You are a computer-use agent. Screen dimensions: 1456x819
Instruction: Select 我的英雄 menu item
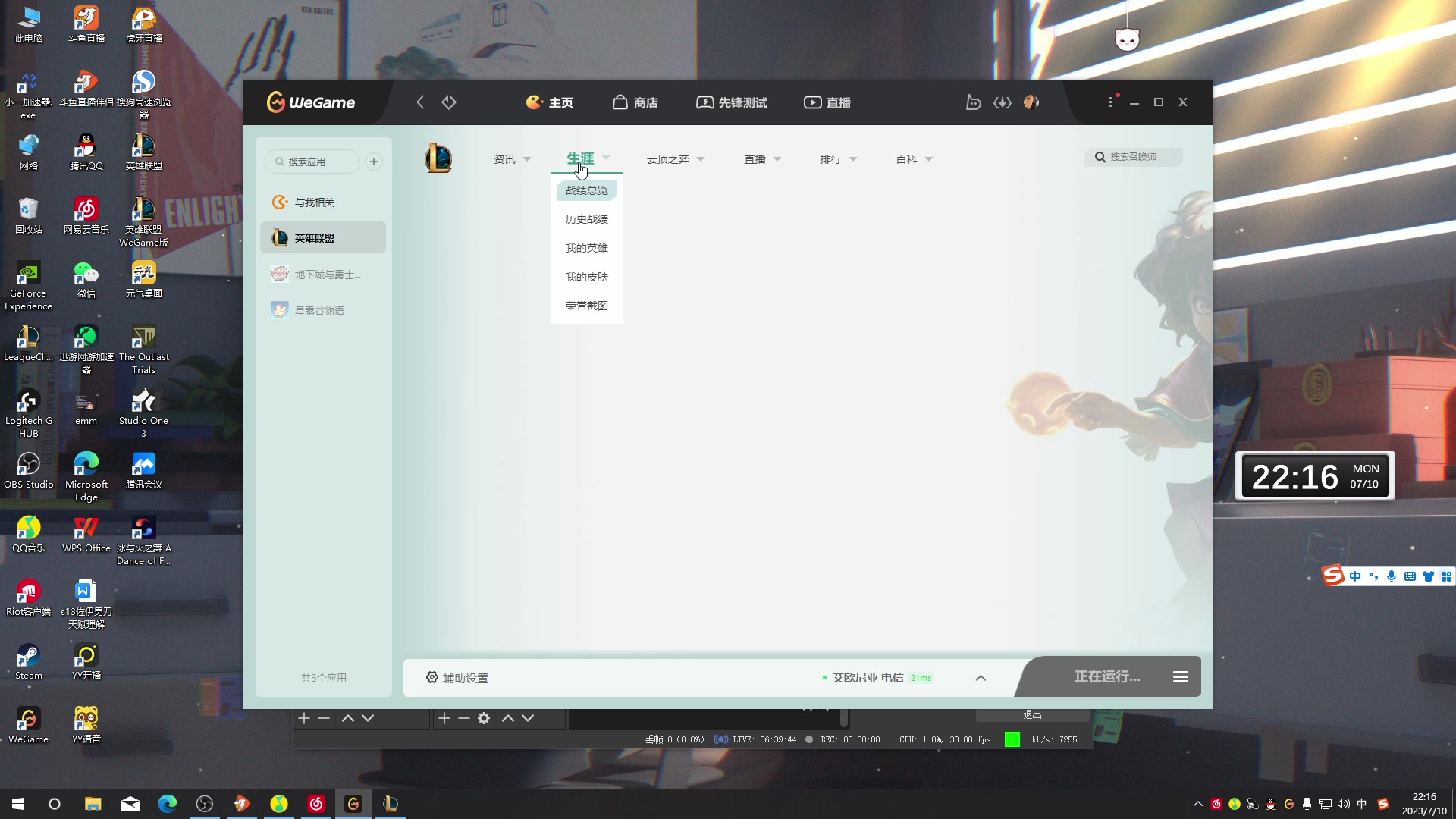587,247
